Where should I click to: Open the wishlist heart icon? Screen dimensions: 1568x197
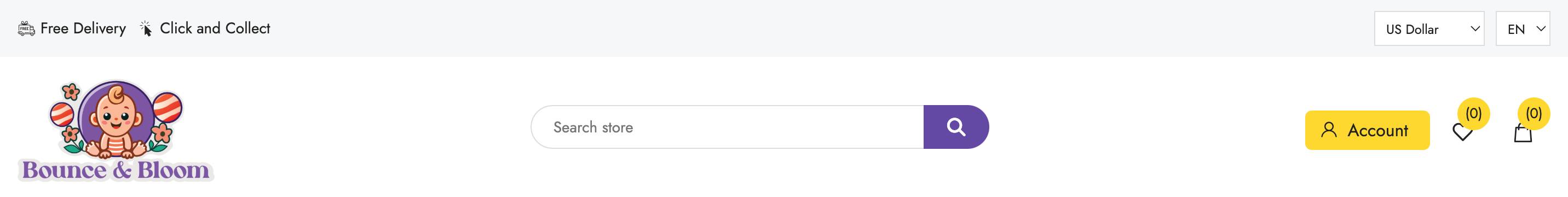(x=1463, y=132)
